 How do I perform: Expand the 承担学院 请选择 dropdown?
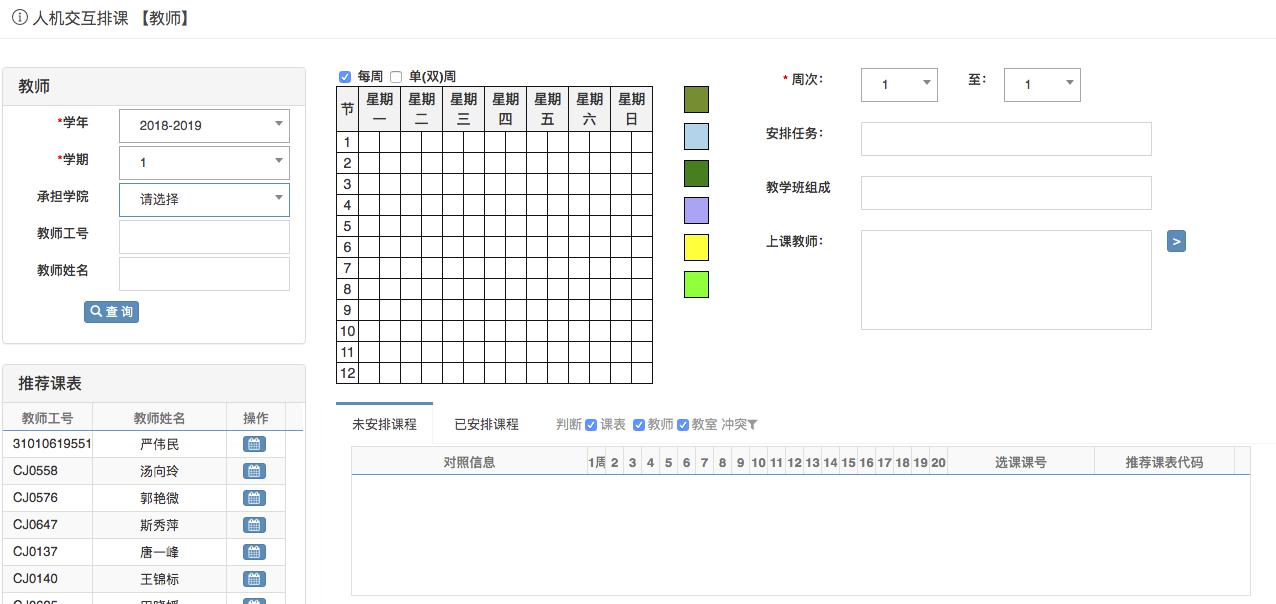203,199
